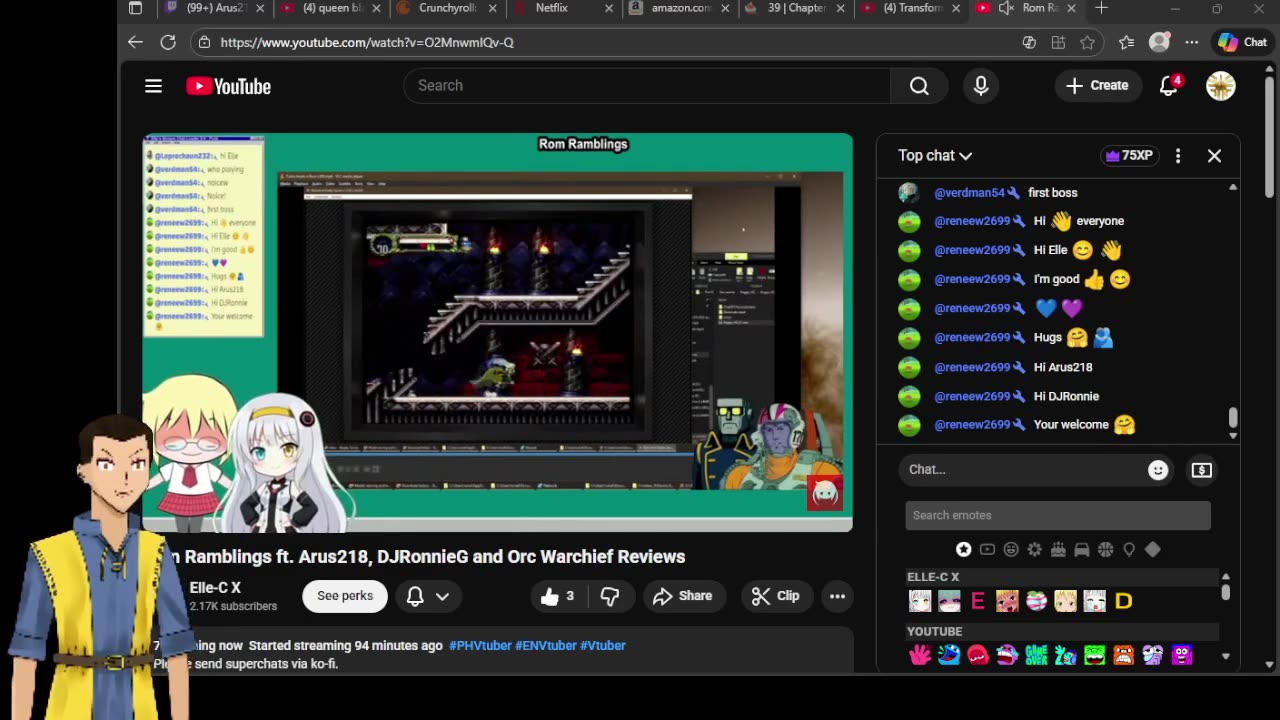Bookmark this page with the star
This screenshot has width=1280, height=720.
[1087, 42]
